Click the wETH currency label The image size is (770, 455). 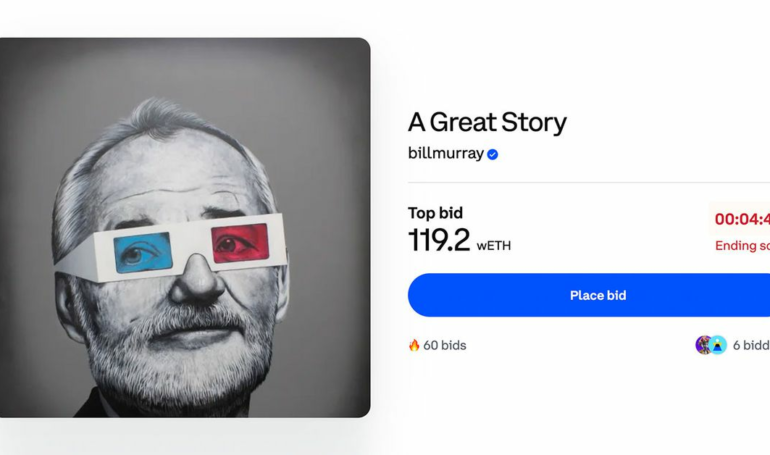coord(494,245)
